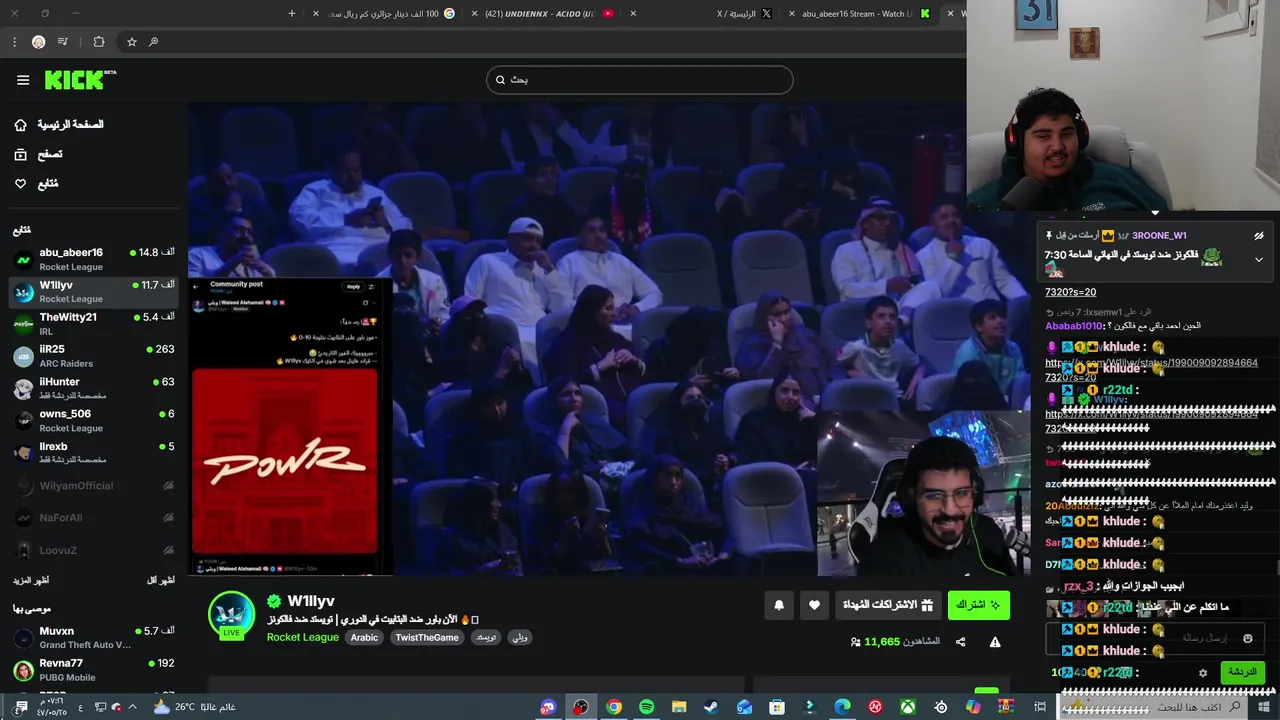
Task: Click green اشتراك subscribe button
Action: click(979, 605)
